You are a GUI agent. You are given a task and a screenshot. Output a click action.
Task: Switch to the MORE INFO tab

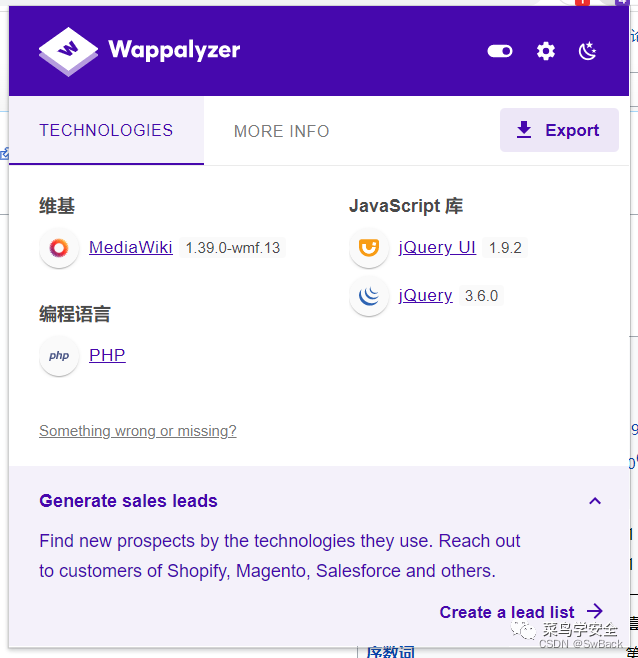[281, 131]
